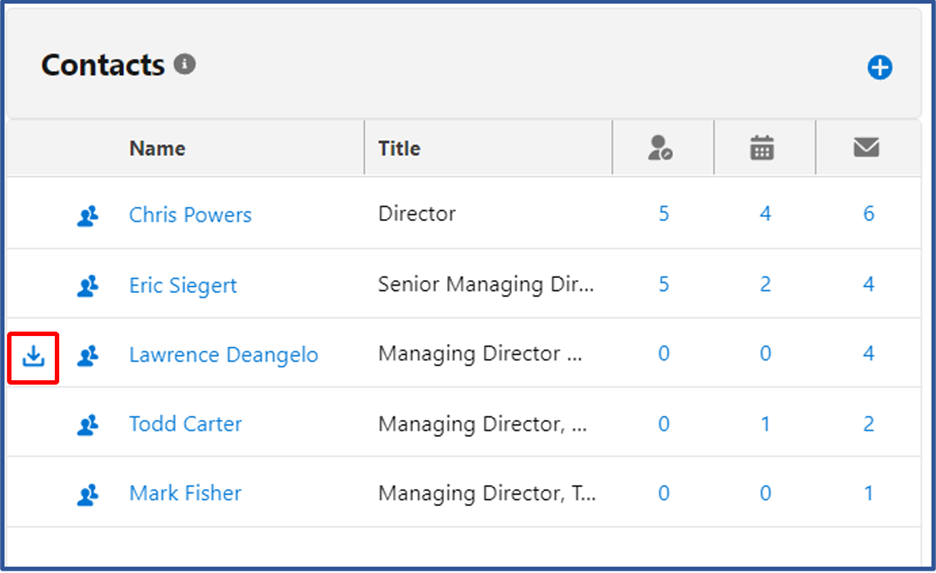Viewport: 936px width, 573px height.
Task: Sort by the Title column header
Action: pyautogui.click(x=399, y=148)
